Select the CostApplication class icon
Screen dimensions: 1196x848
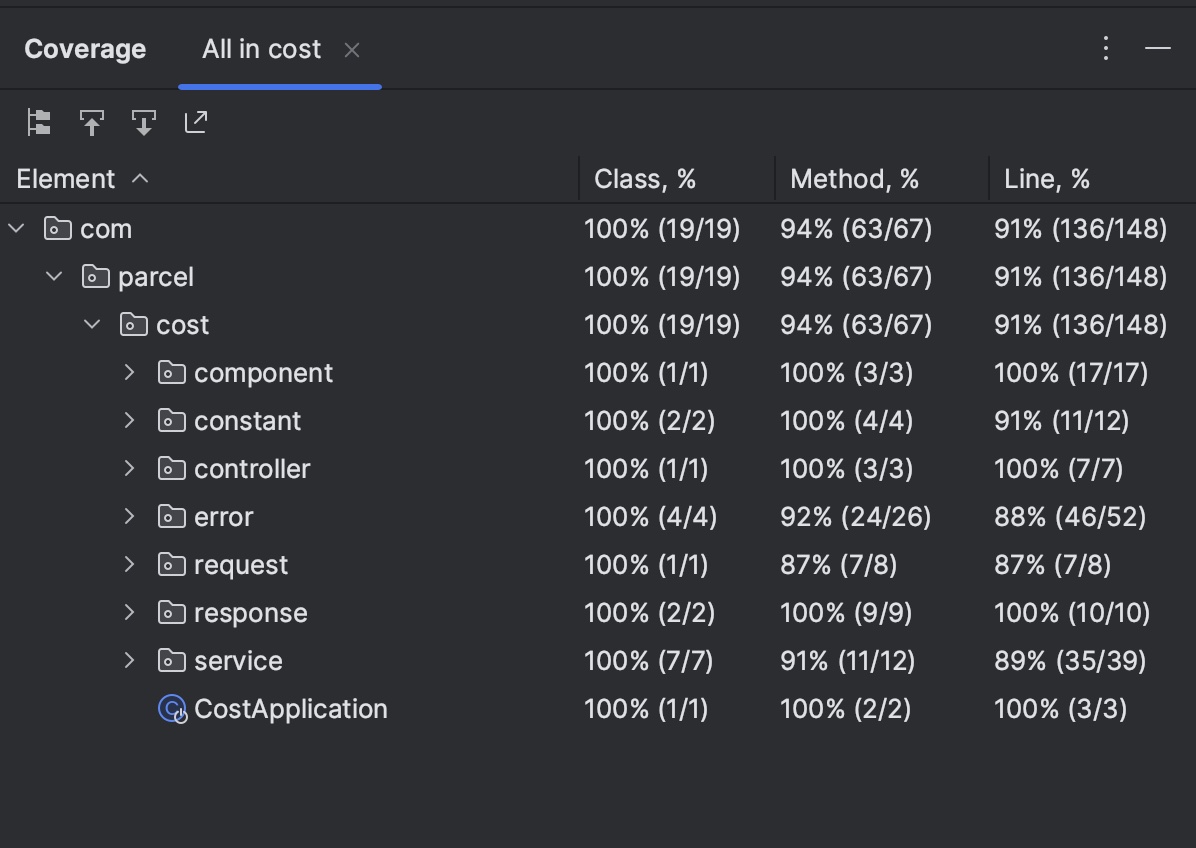[x=172, y=709]
